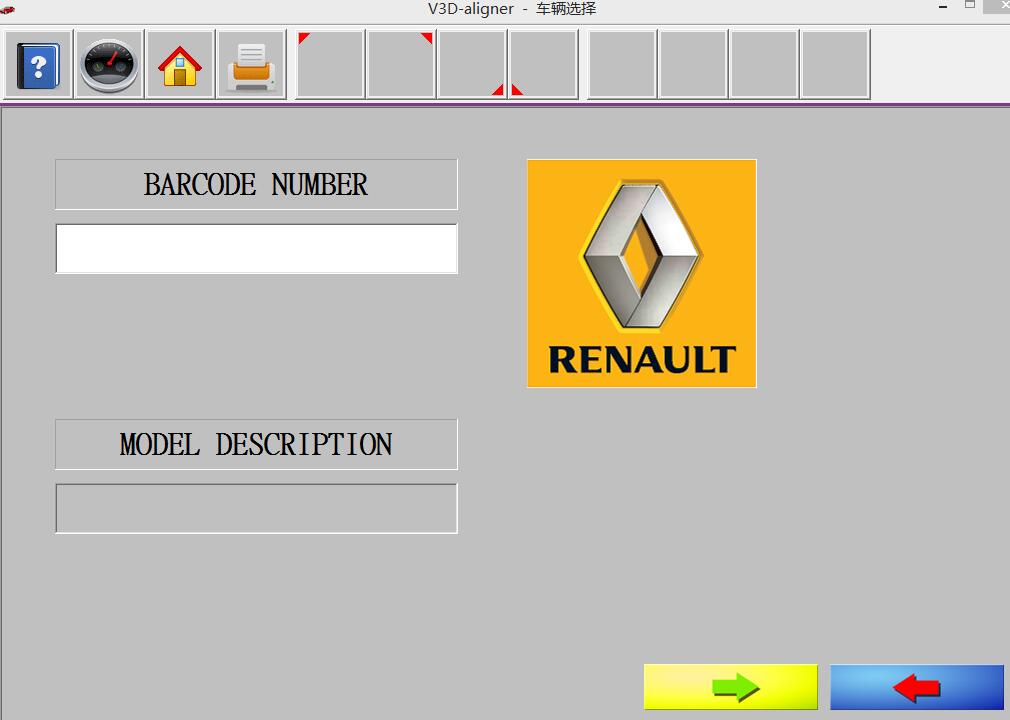Viewport: 1010px width, 720px height.
Task: Go to home via house icon
Action: tap(180, 65)
